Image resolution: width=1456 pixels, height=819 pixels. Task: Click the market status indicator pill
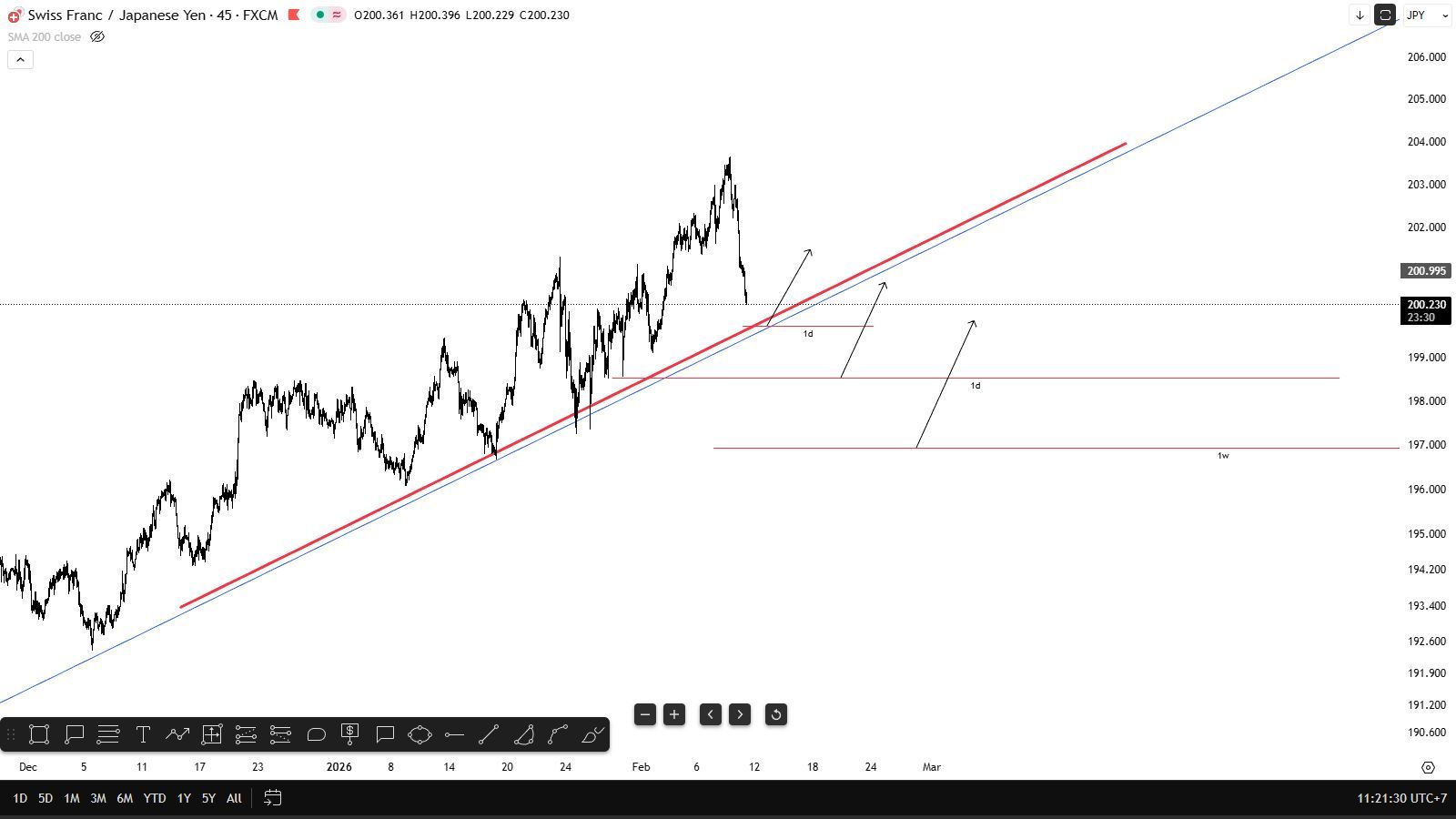[328, 15]
